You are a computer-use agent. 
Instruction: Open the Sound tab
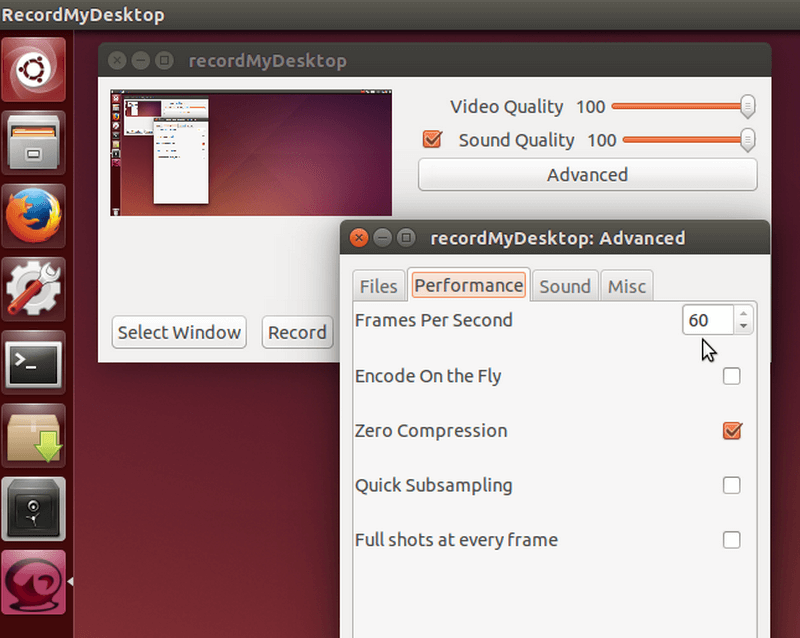[x=565, y=286]
